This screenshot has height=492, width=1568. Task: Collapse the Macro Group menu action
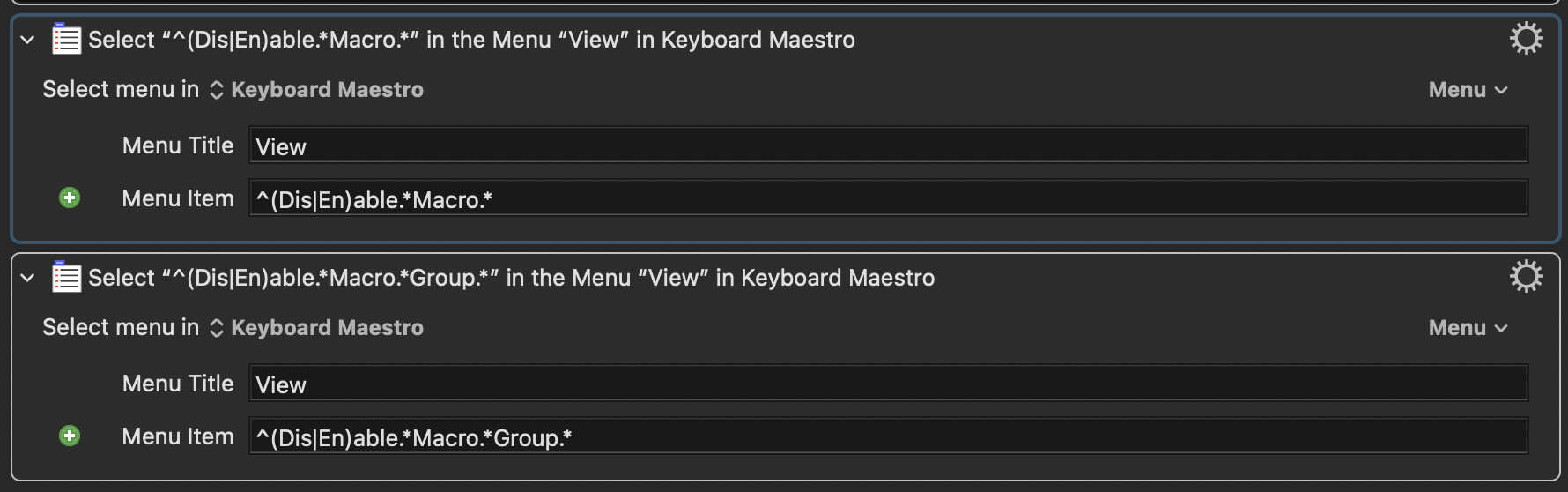(x=27, y=278)
